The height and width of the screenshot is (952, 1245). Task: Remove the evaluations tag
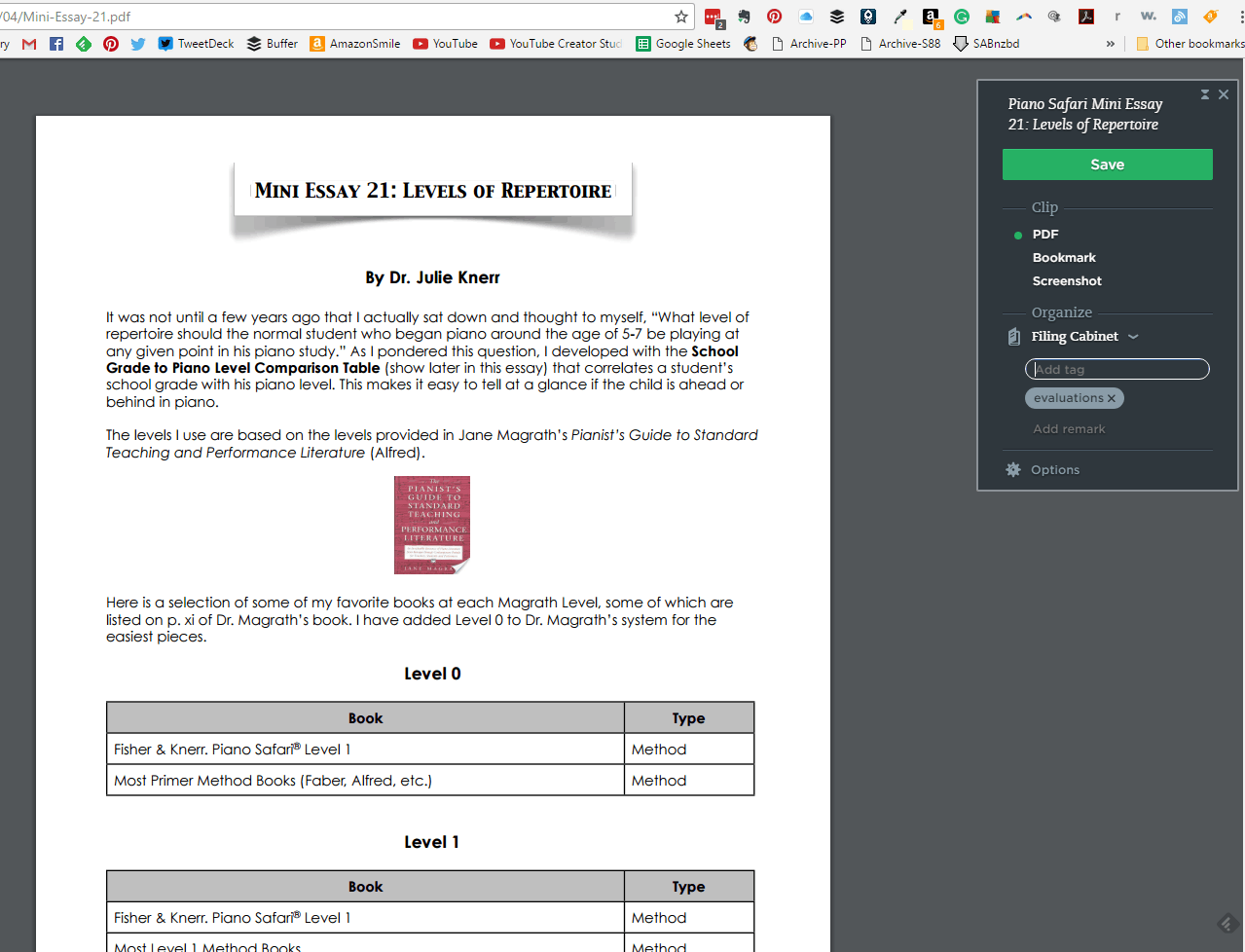point(1112,398)
